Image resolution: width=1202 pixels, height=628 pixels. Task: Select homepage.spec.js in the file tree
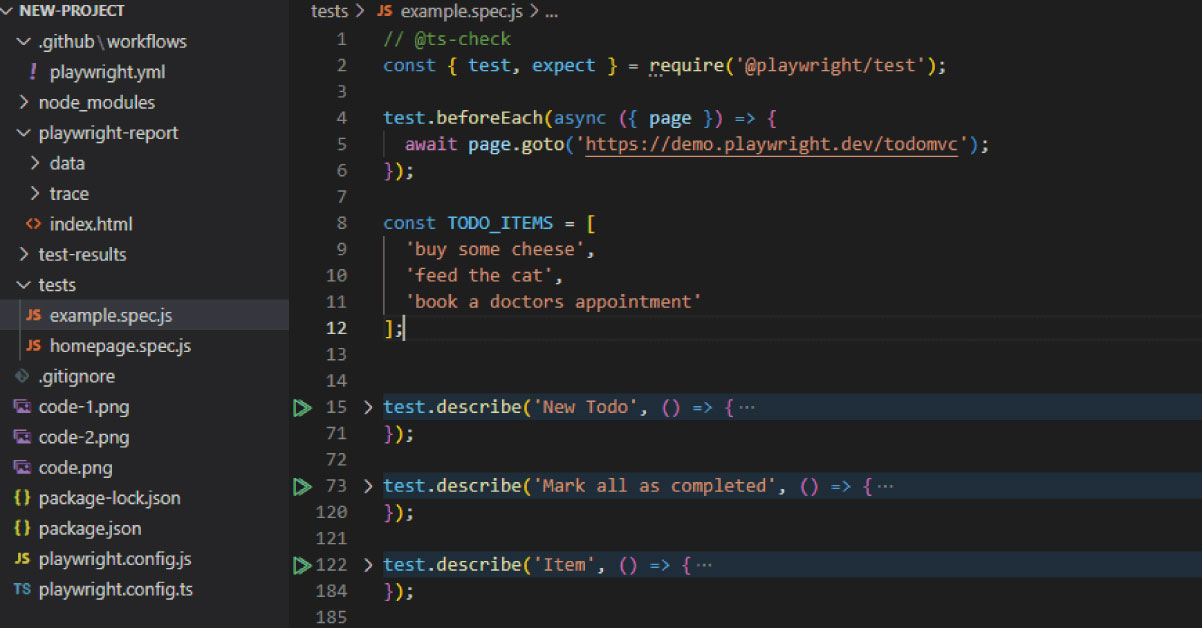tap(119, 346)
